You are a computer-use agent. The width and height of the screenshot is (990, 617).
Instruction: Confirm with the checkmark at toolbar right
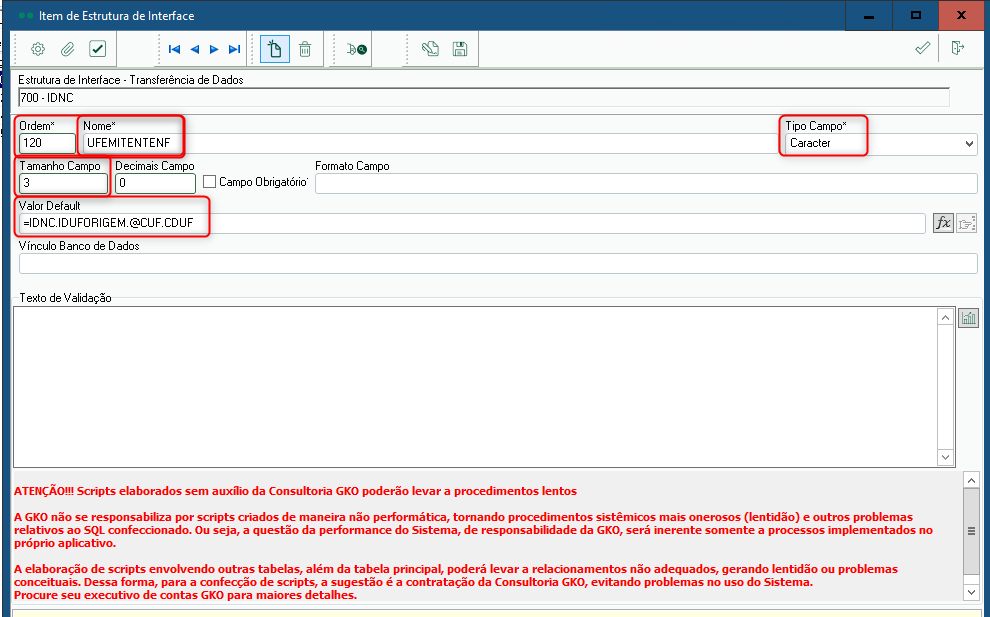click(x=922, y=48)
